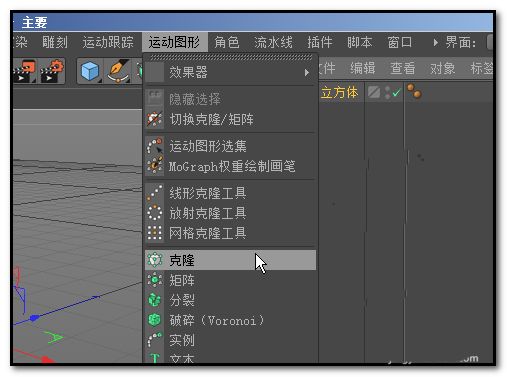Screen dimensions: 507x377
Task: Toggle the 立方体 green enable checkmark
Action: (x=396, y=92)
